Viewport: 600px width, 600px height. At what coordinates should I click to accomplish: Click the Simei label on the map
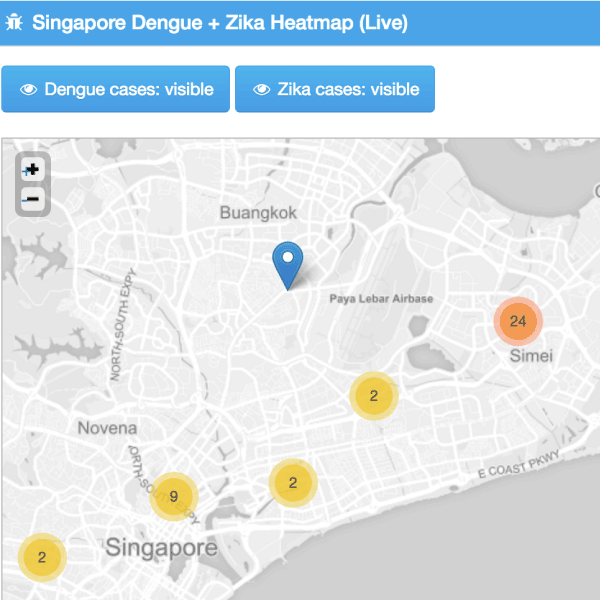tap(531, 356)
